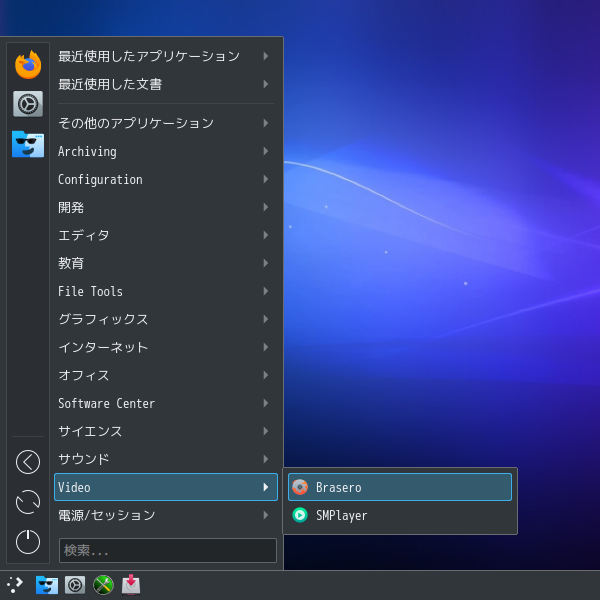Expand arrow next to File Tools
Viewport: 600px width, 600px height.
pyautogui.click(x=266, y=291)
